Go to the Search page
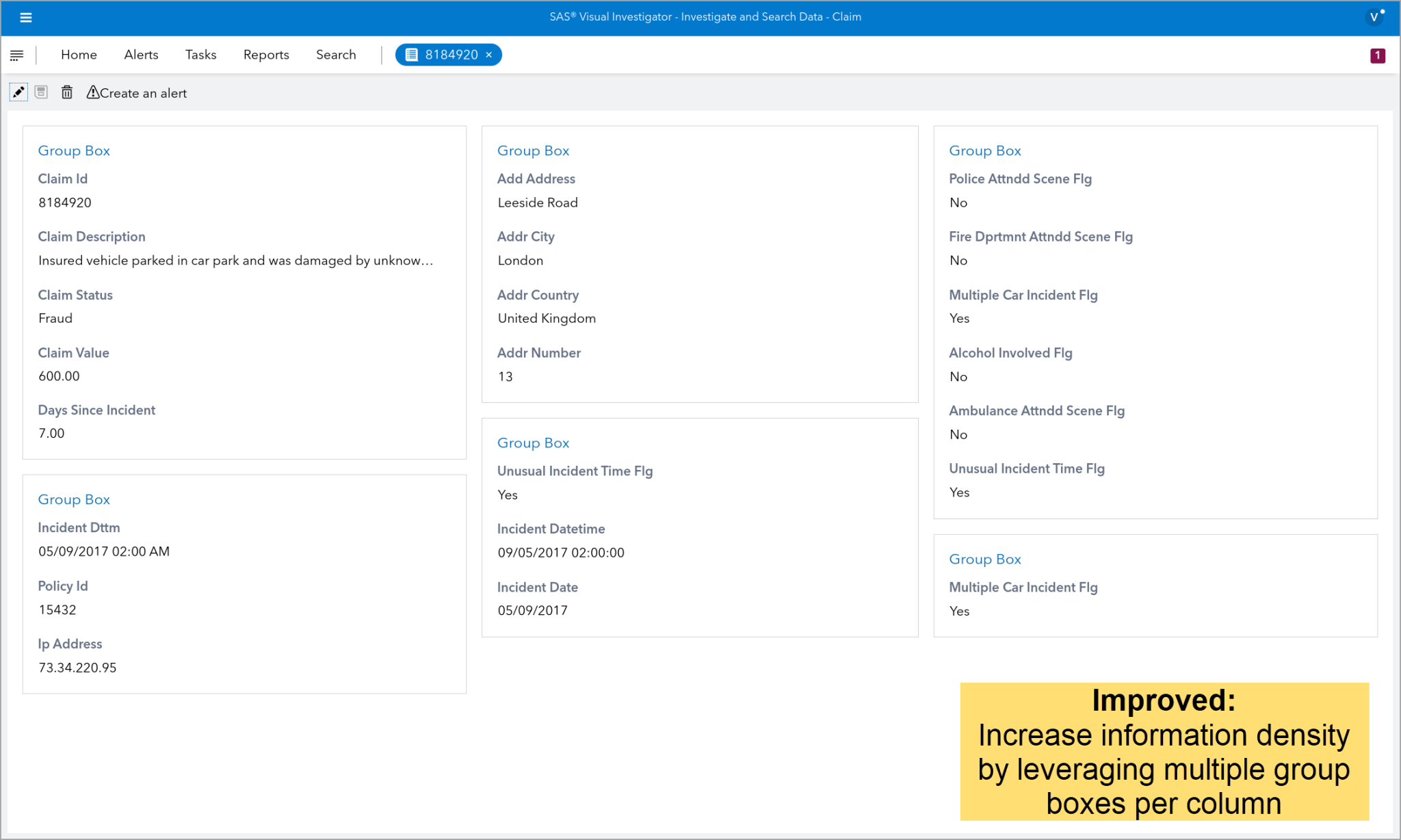This screenshot has width=1401, height=840. (335, 55)
